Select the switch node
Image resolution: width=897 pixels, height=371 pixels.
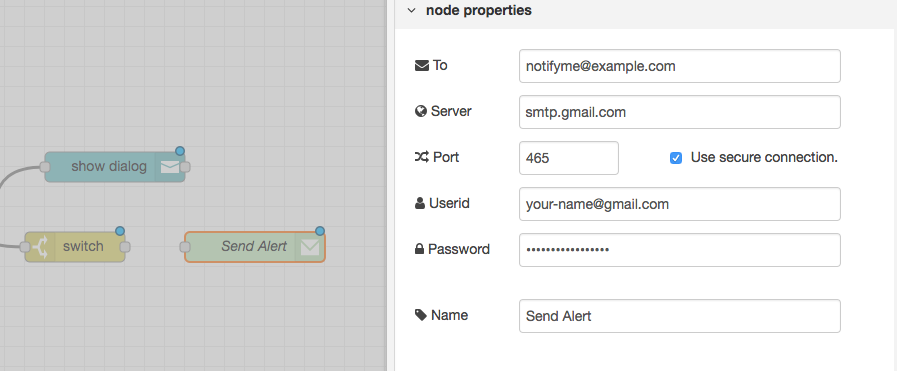pyautogui.click(x=75, y=246)
